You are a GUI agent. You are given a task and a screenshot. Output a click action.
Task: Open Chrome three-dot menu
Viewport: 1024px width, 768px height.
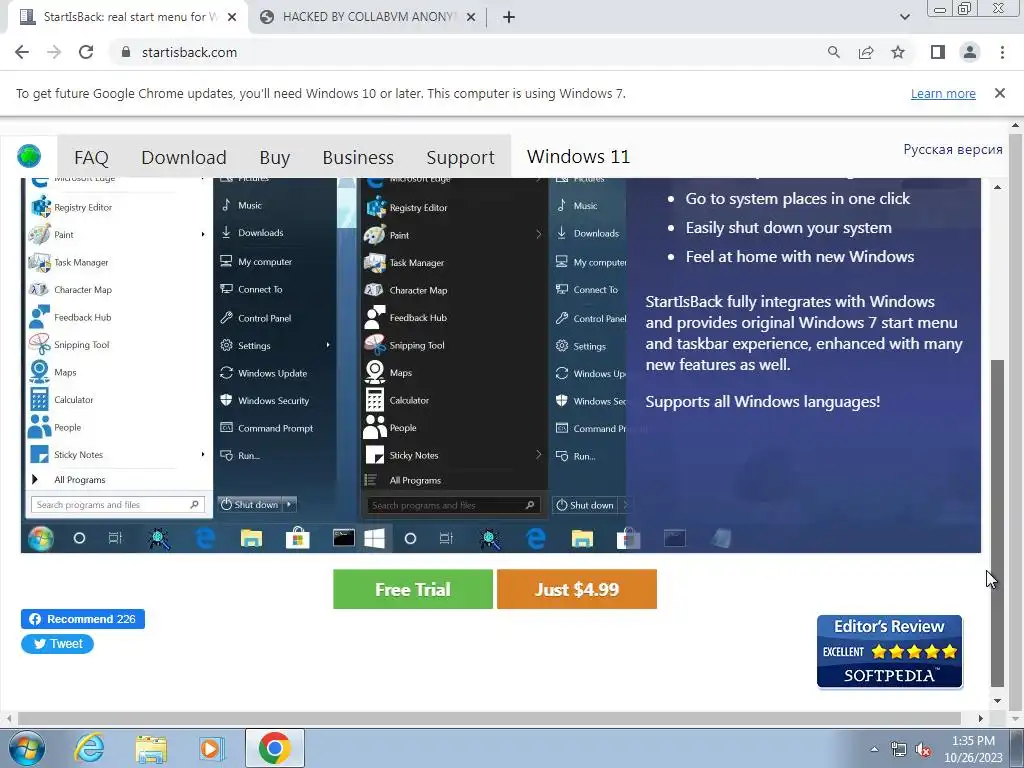click(x=1002, y=52)
